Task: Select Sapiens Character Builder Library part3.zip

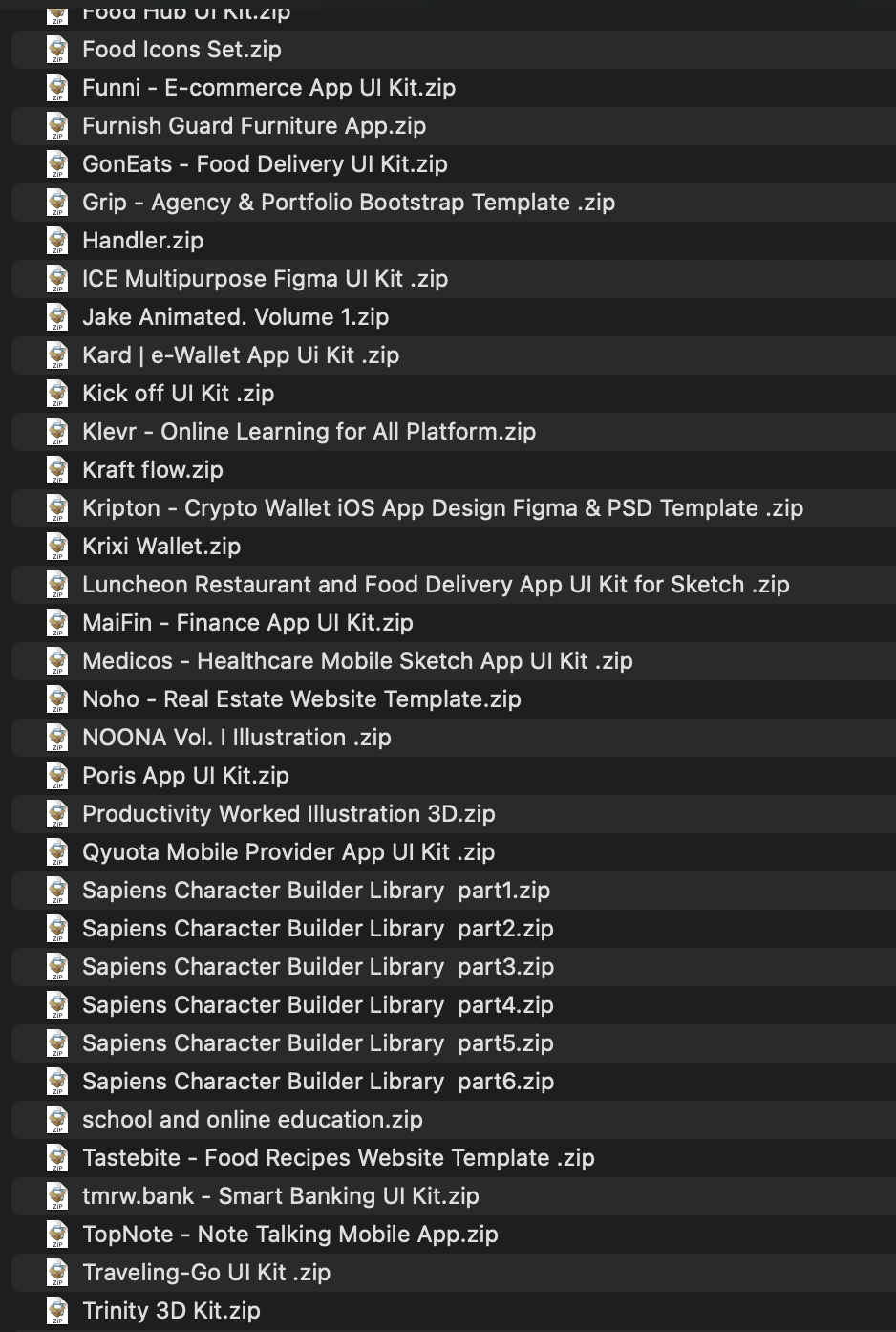Action: point(317,967)
